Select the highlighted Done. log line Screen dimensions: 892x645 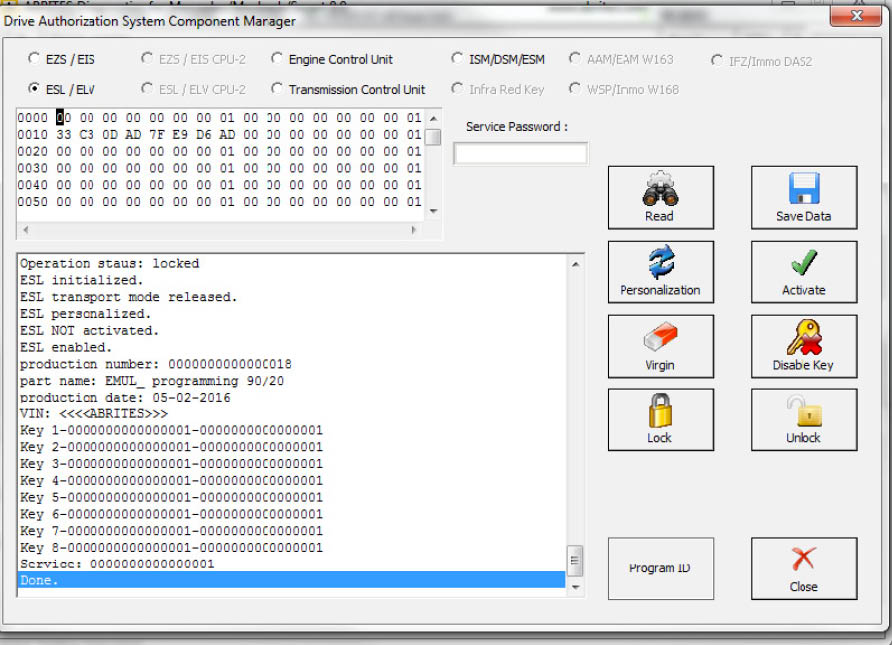pos(290,581)
